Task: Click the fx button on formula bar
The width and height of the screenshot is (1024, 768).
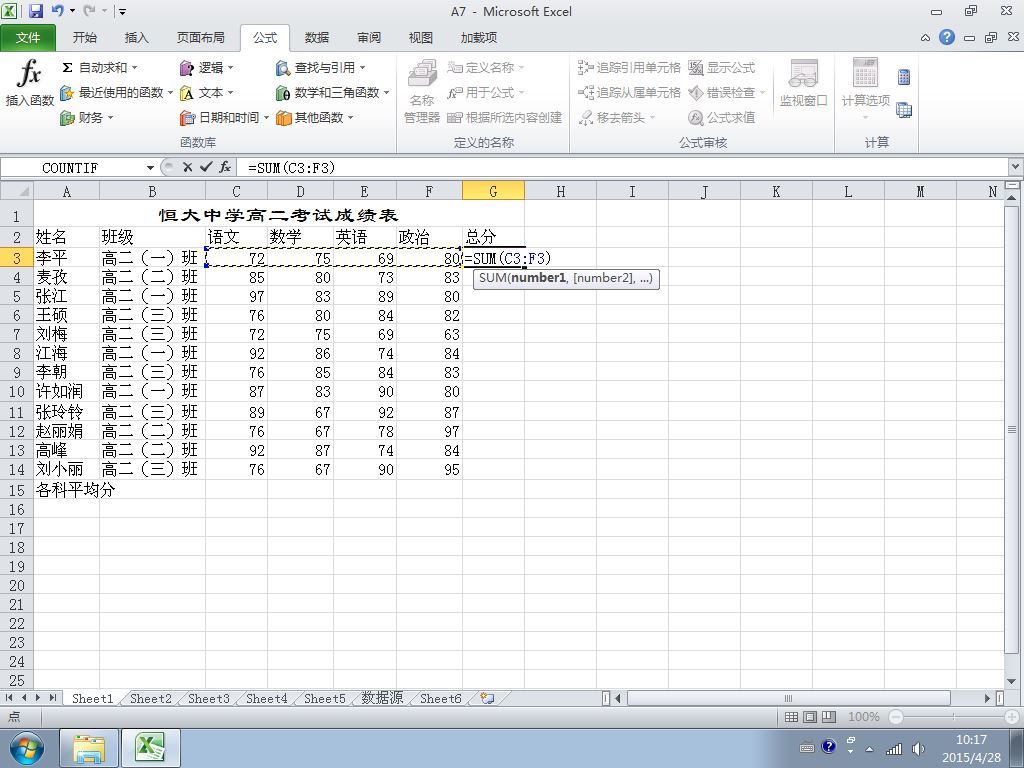Action: click(225, 167)
